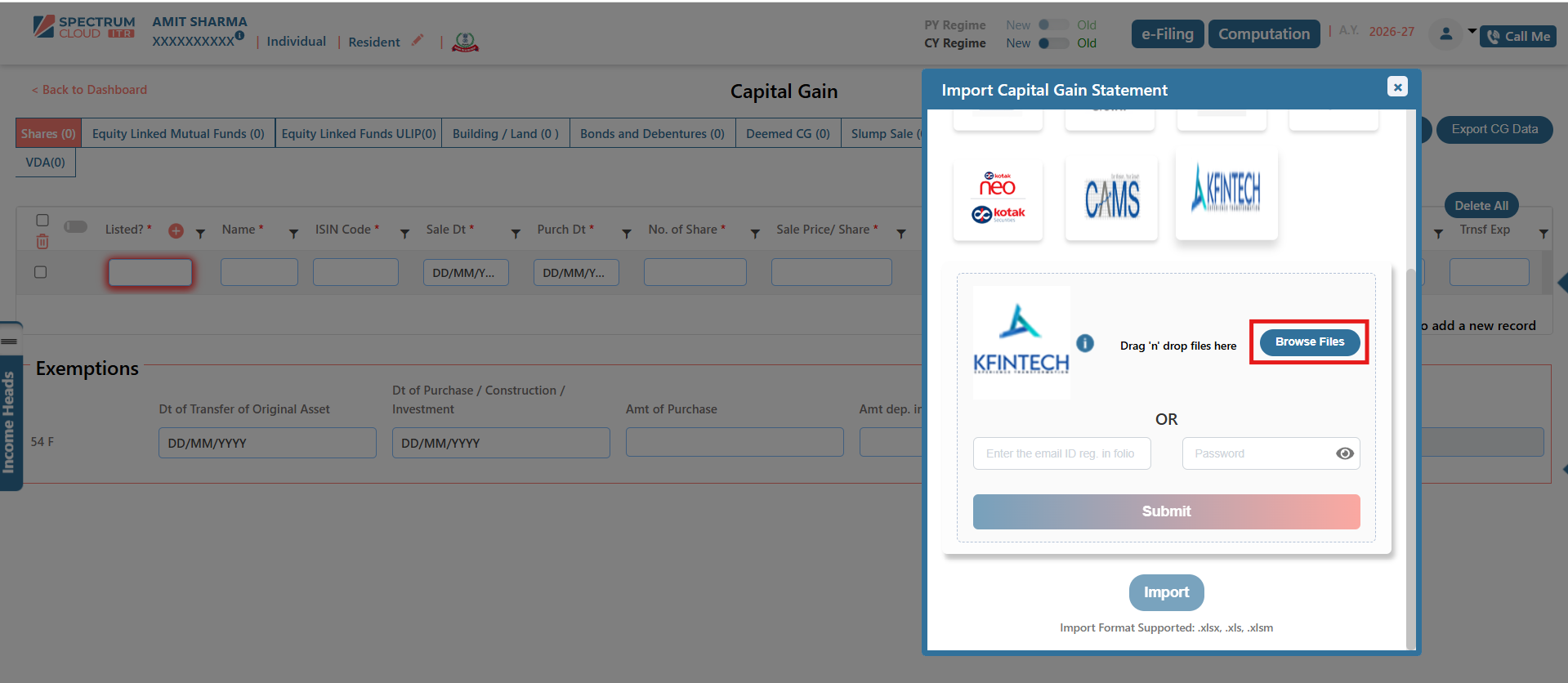Toggle password visibility eye icon
The height and width of the screenshot is (683, 1568).
[x=1344, y=453]
